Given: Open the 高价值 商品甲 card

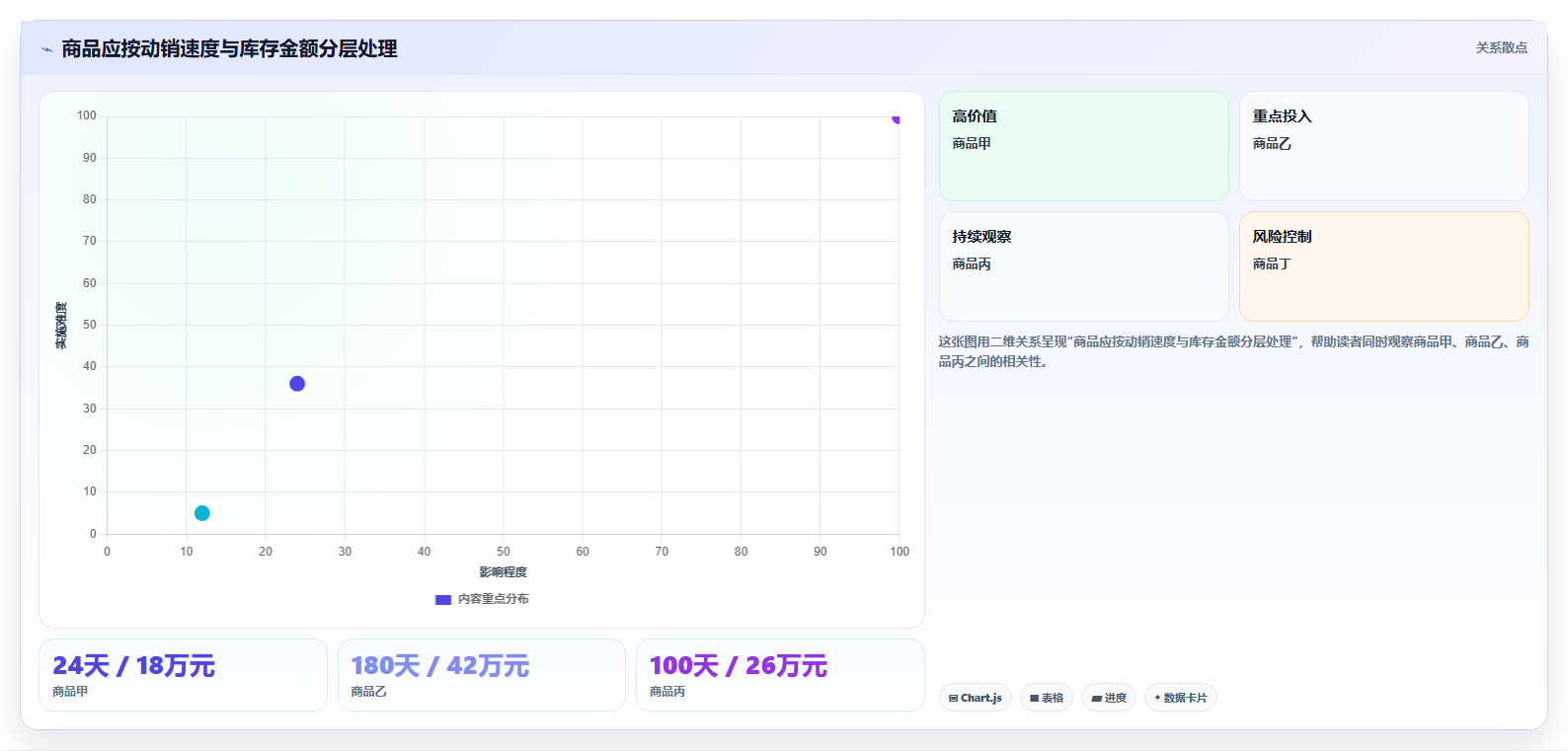Looking at the screenshot, I should click(1083, 146).
